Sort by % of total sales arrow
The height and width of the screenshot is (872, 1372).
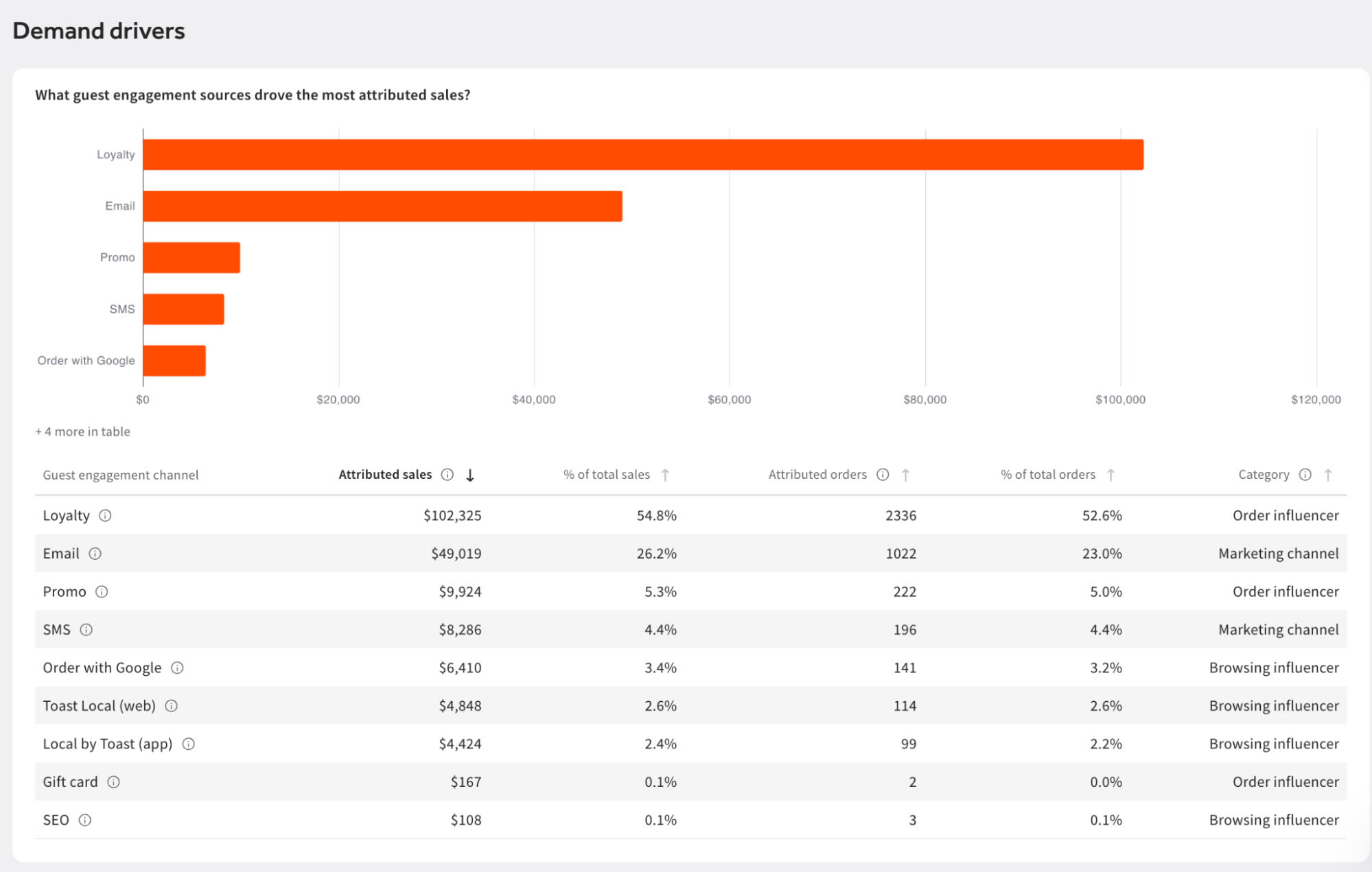click(665, 475)
